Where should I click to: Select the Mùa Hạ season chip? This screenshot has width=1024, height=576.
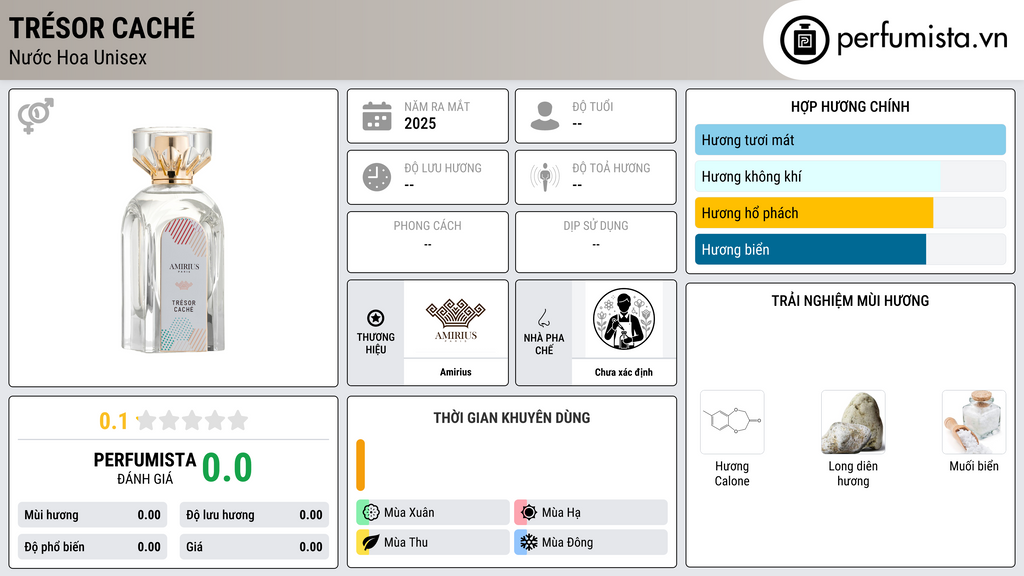[591, 513]
